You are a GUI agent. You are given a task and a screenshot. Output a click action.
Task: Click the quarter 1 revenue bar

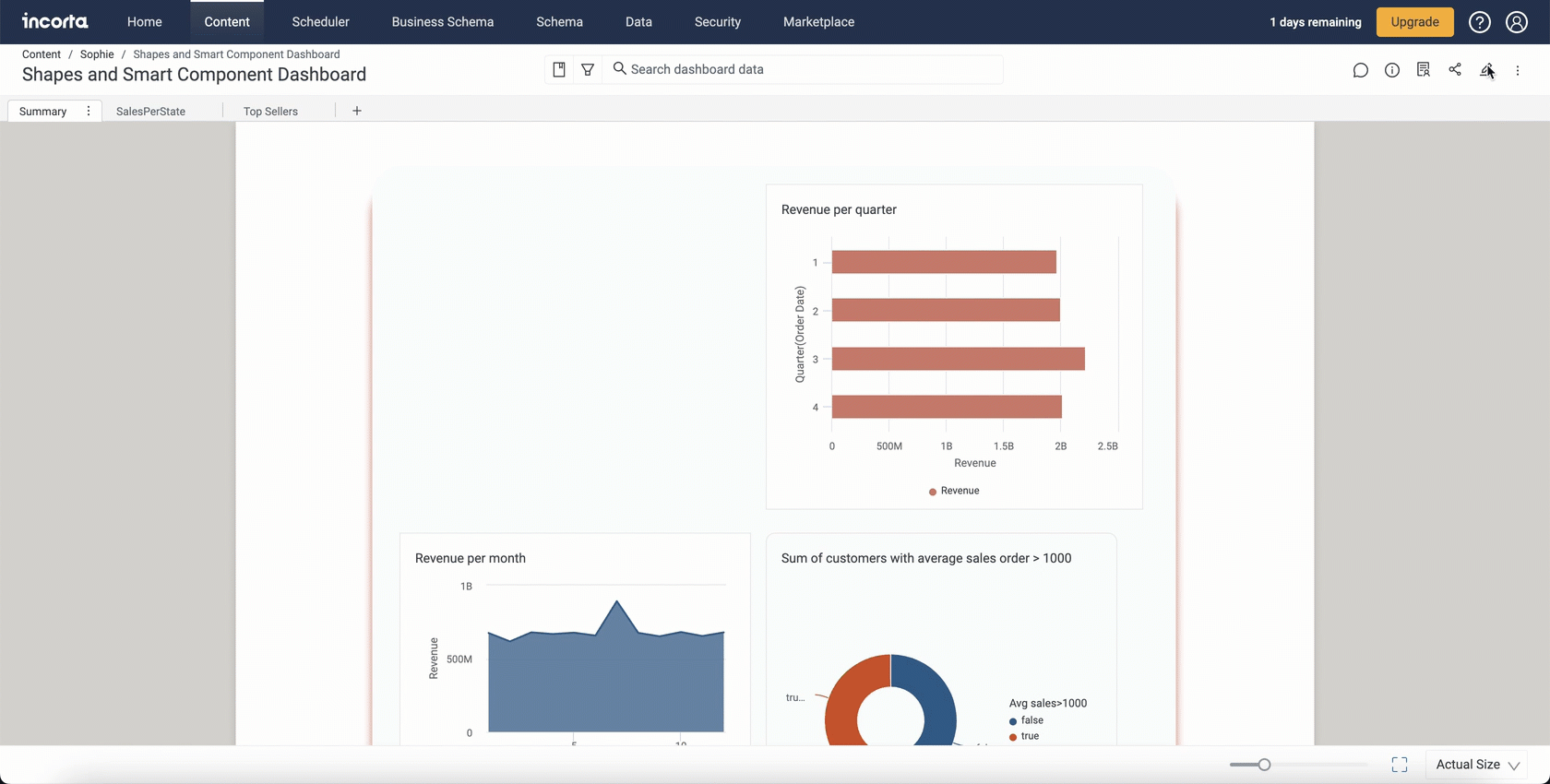tap(944, 262)
